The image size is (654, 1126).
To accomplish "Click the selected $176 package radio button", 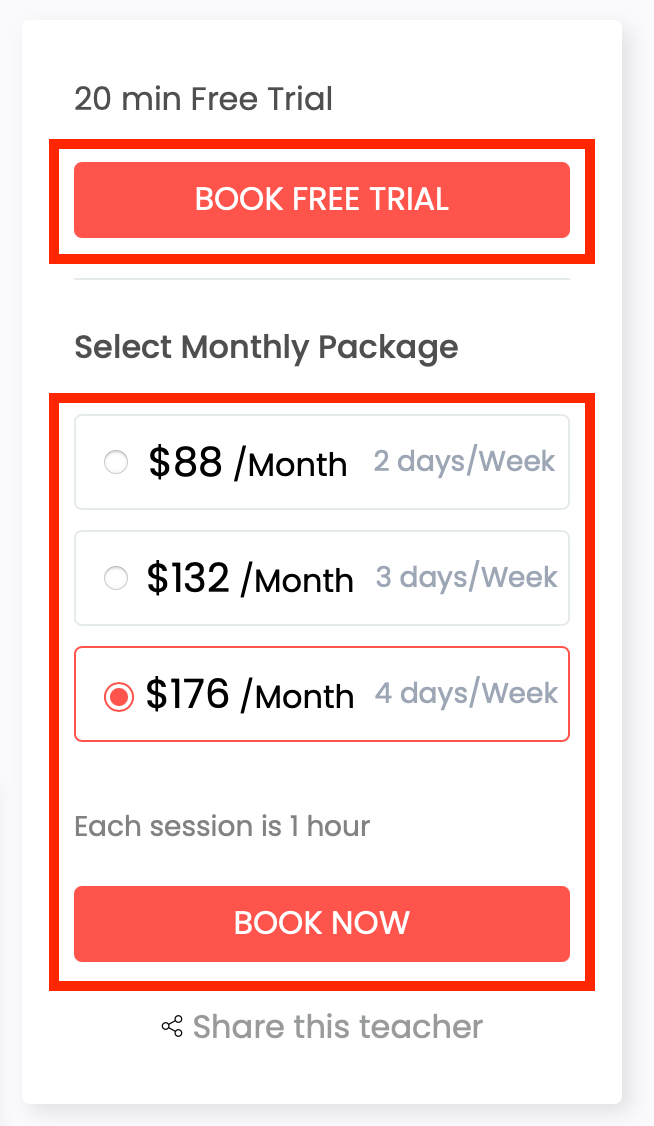I will click(x=118, y=696).
